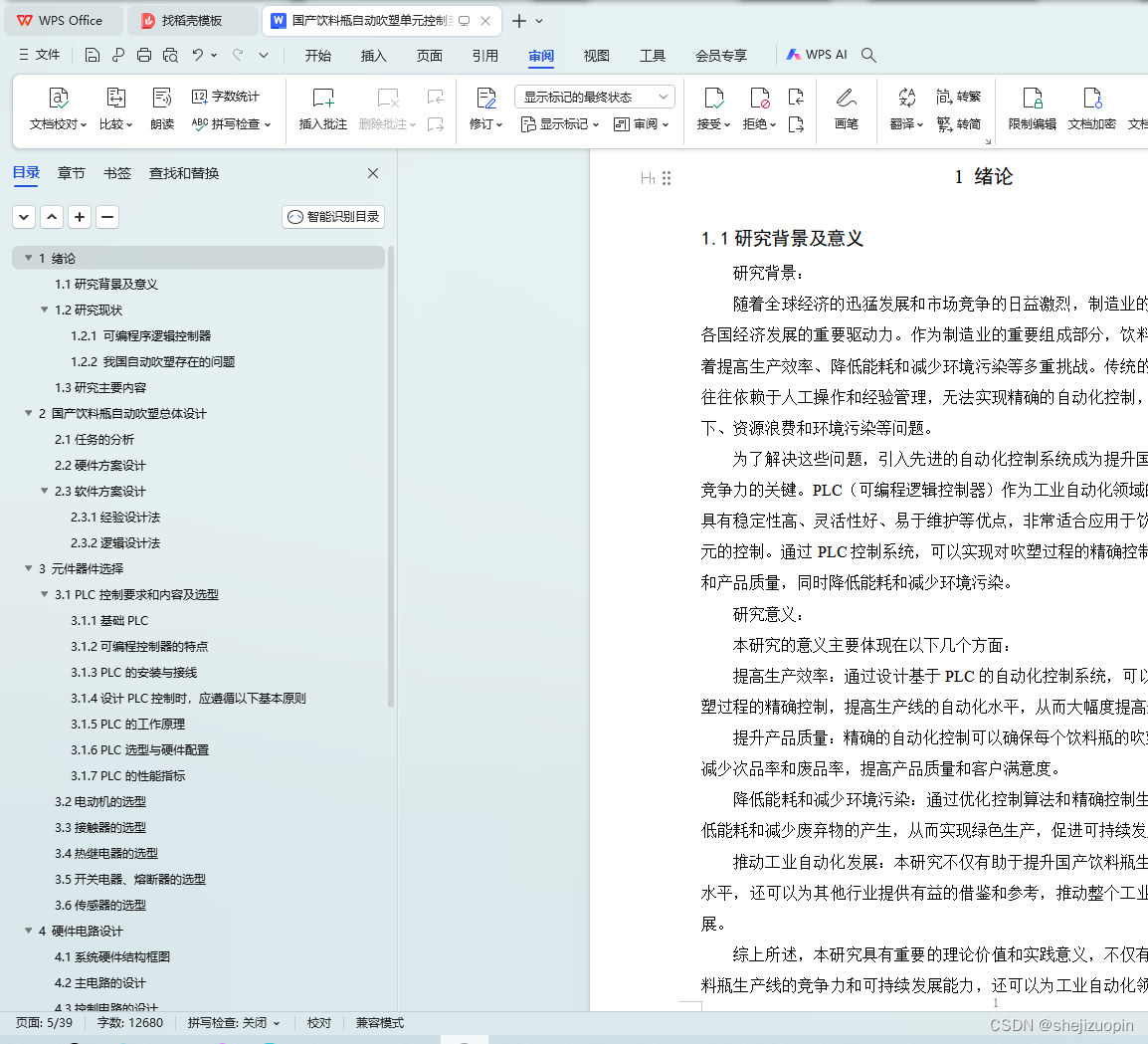Click the outline move-up arrow button
The image size is (1148, 1044).
point(52,217)
